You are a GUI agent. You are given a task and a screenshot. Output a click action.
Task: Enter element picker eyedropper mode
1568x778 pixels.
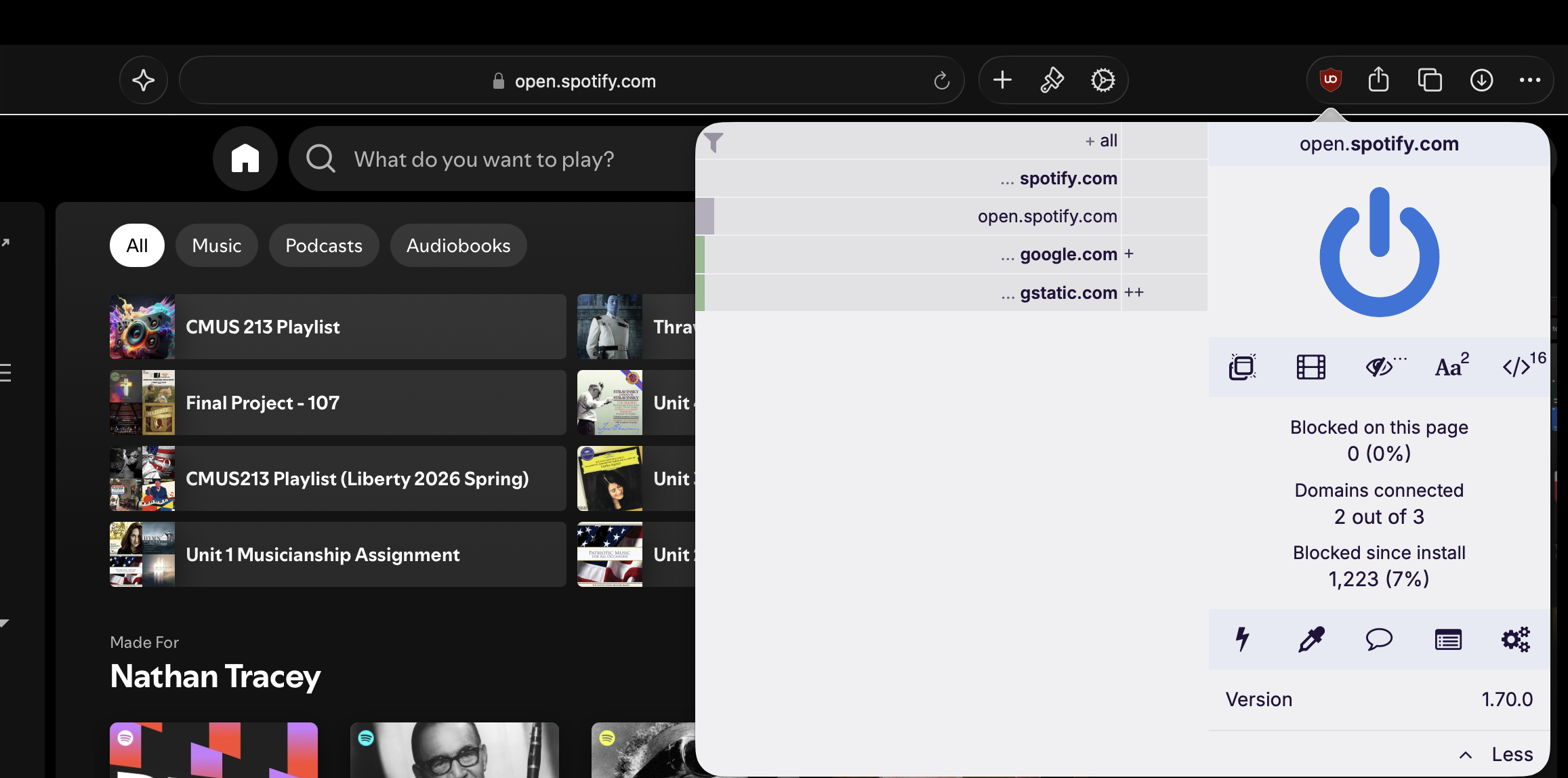1311,639
